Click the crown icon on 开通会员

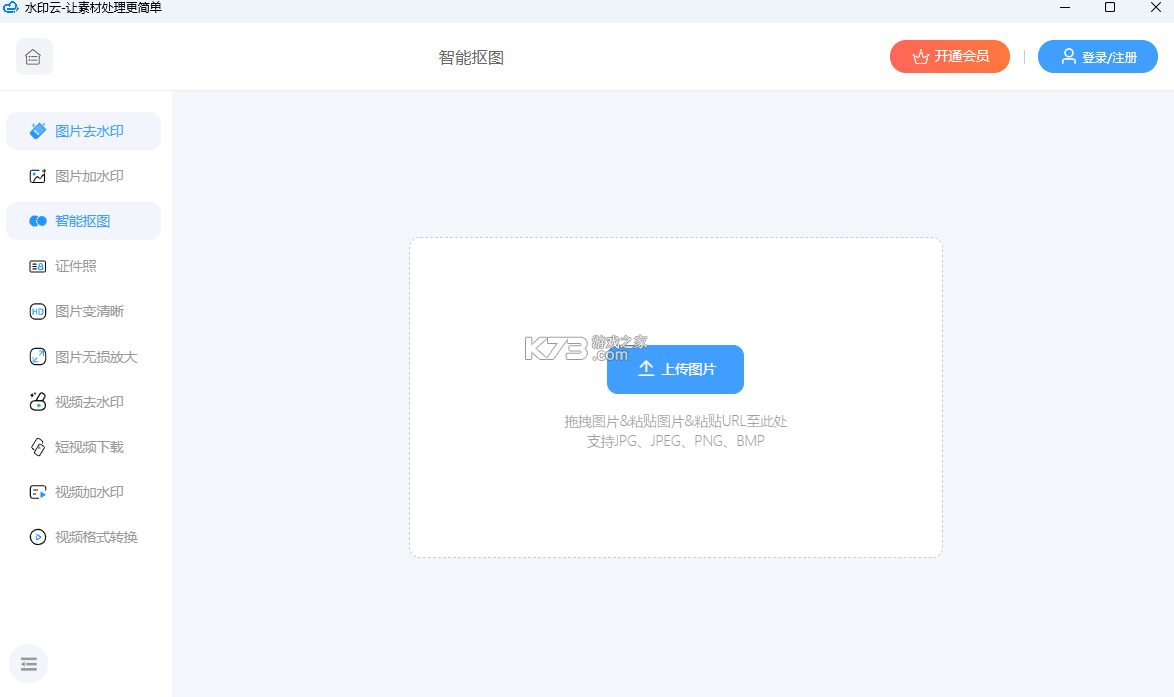click(920, 57)
